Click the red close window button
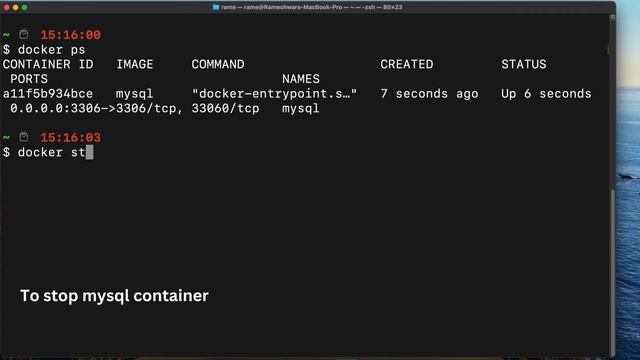 (7, 7)
